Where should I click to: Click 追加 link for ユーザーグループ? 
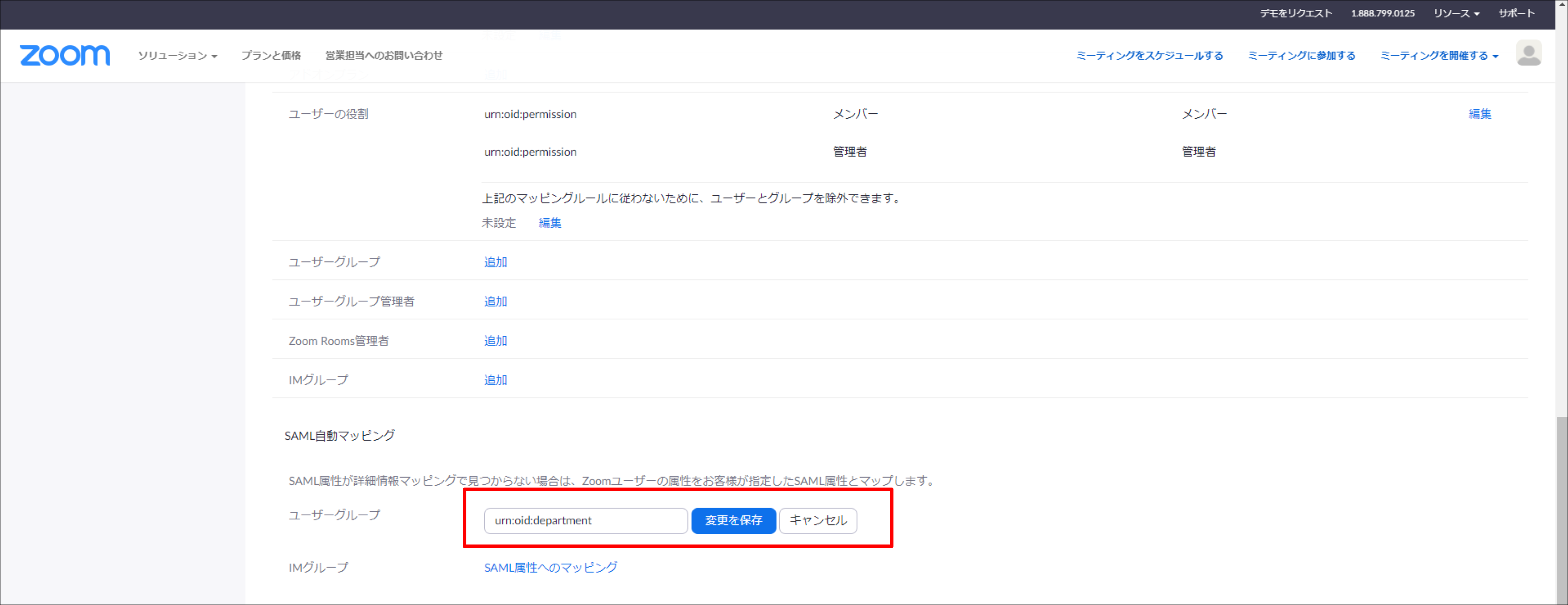click(x=496, y=262)
